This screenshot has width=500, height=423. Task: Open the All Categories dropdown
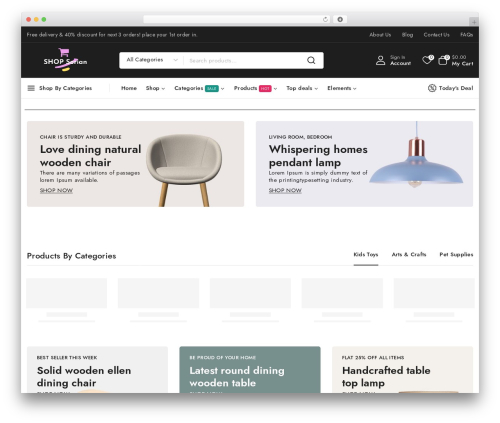pyautogui.click(x=152, y=60)
